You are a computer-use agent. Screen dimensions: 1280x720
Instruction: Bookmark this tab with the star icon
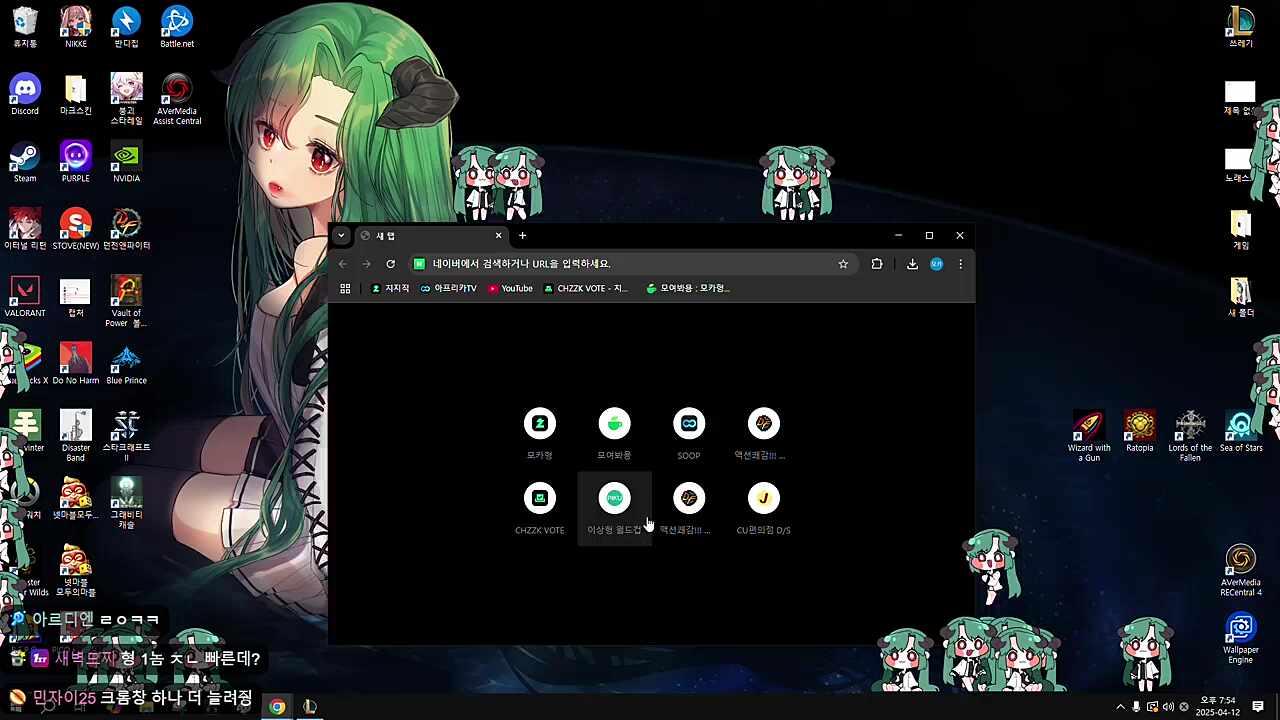[x=843, y=264]
